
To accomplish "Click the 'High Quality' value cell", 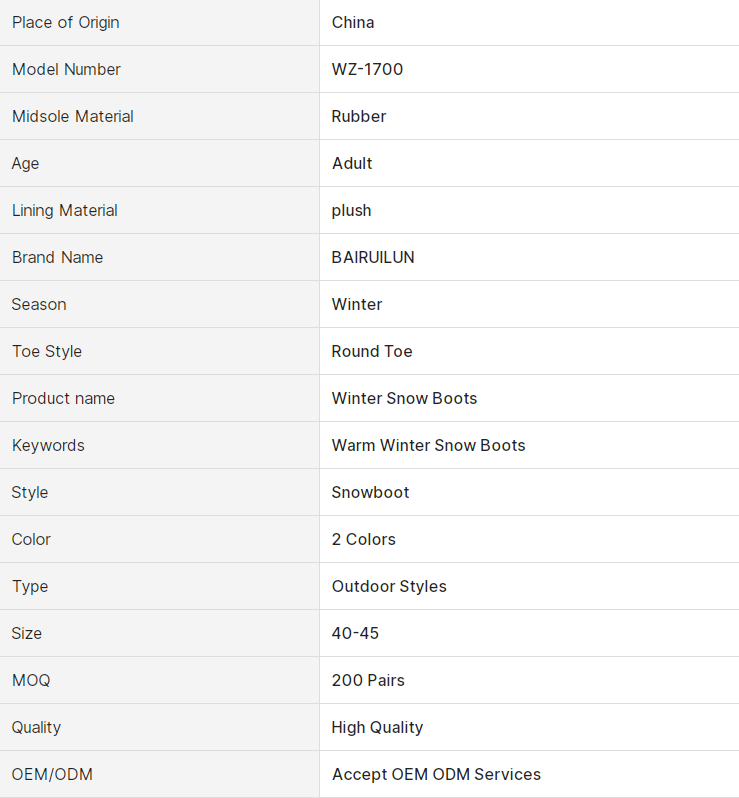I will (377, 727).
